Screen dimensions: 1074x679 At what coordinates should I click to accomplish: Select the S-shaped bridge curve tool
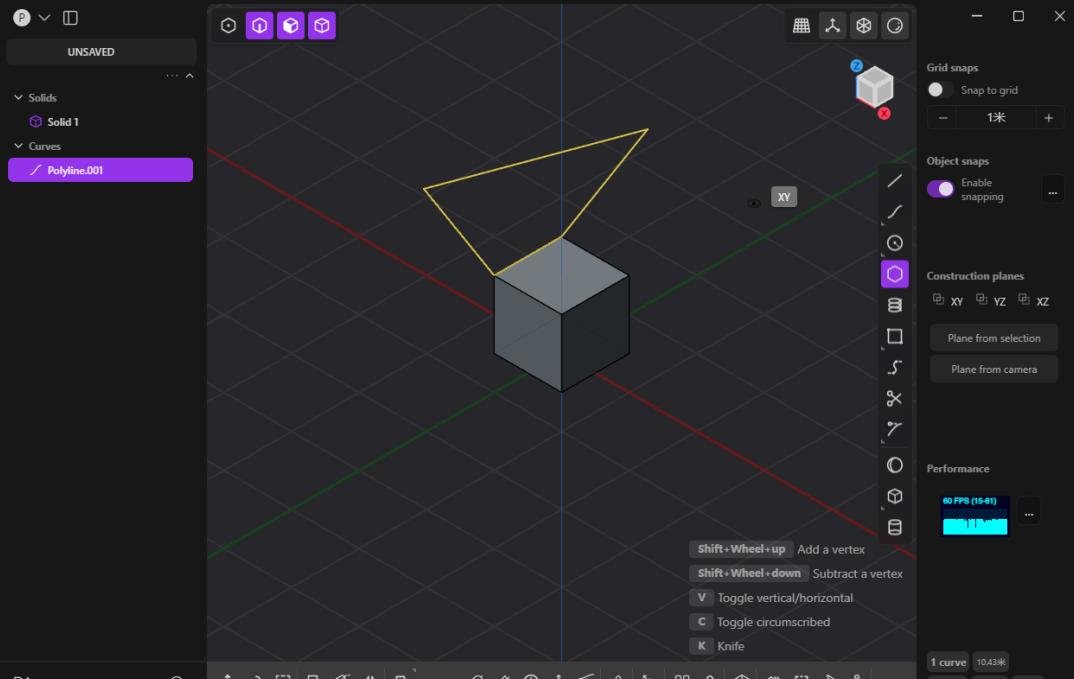click(895, 368)
